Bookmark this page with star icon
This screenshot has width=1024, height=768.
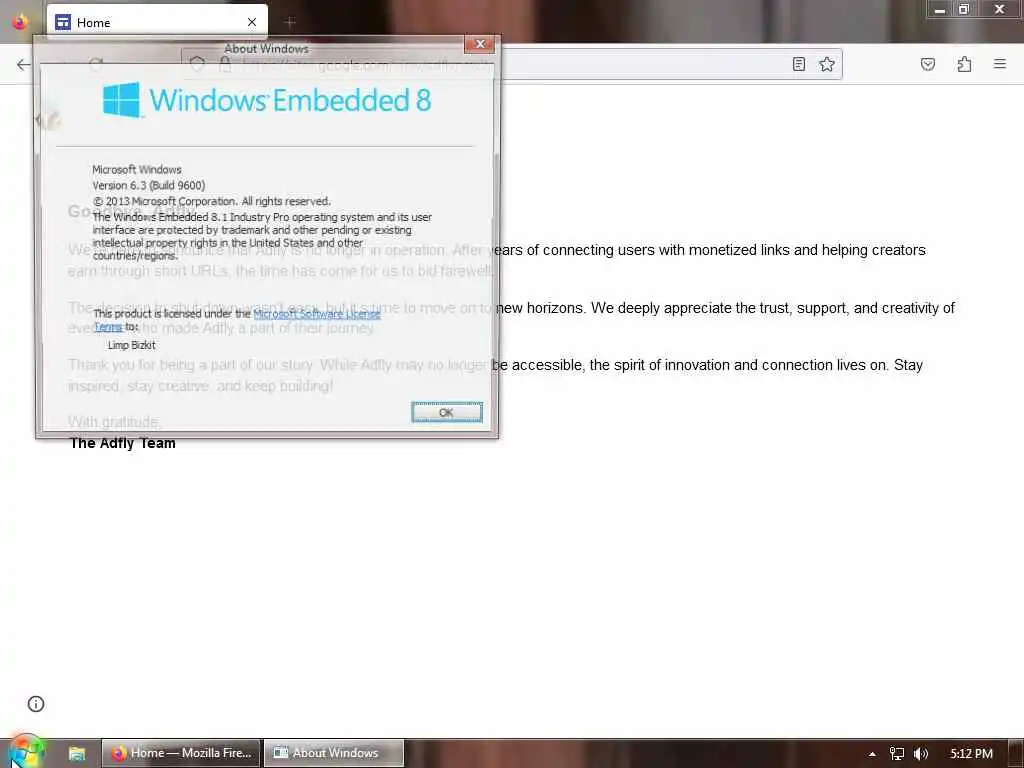point(827,64)
